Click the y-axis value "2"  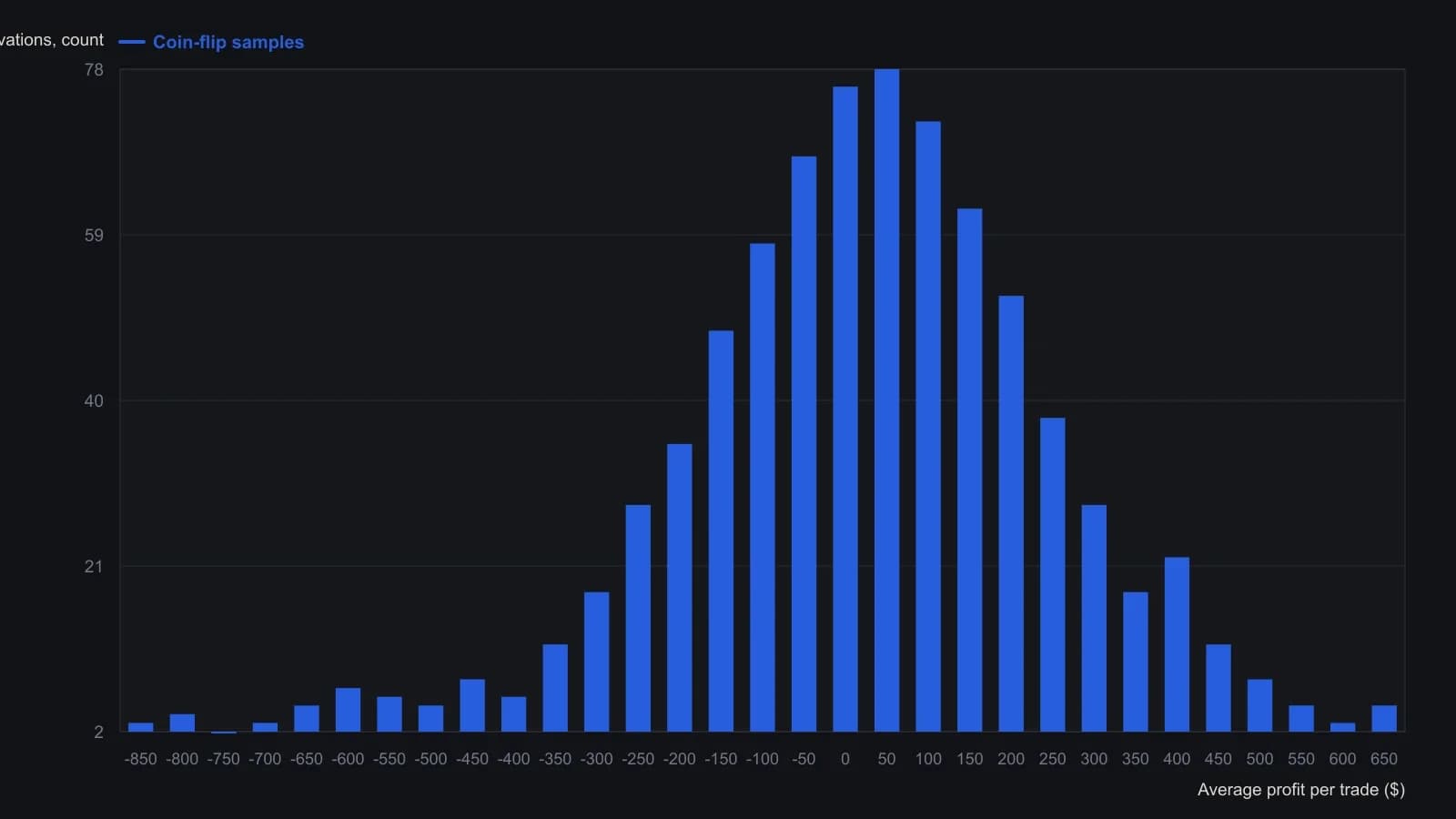99,733
